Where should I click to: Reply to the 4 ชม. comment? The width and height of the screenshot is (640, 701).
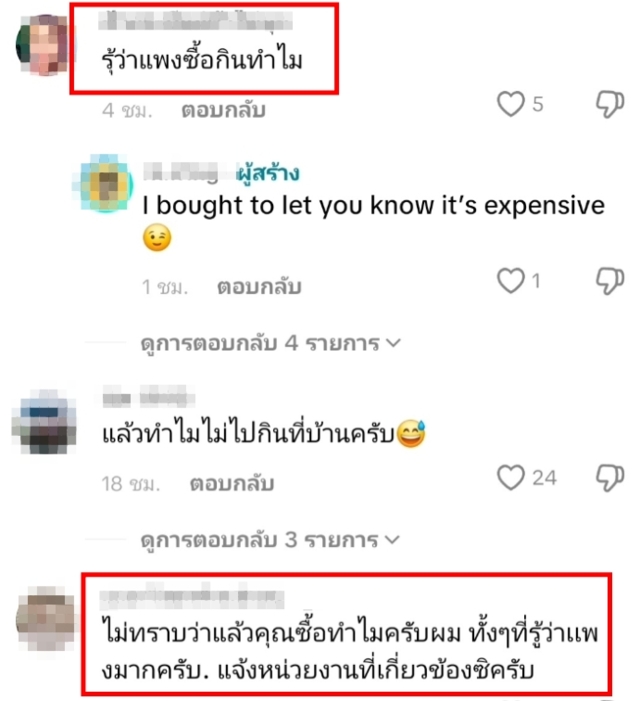pyautogui.click(x=223, y=110)
